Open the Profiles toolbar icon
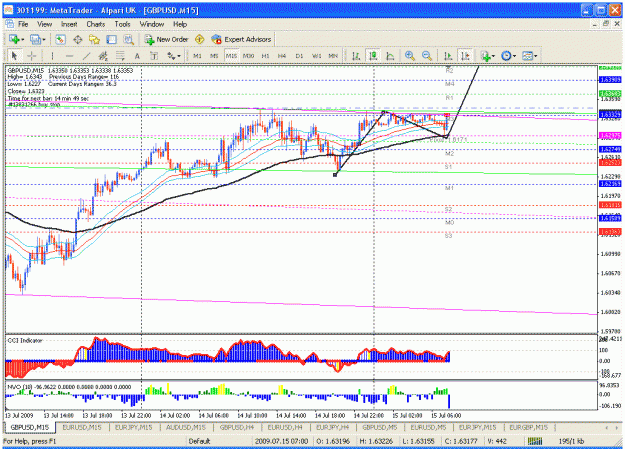Image resolution: width=625 pixels, height=449 pixels. click(x=35, y=39)
